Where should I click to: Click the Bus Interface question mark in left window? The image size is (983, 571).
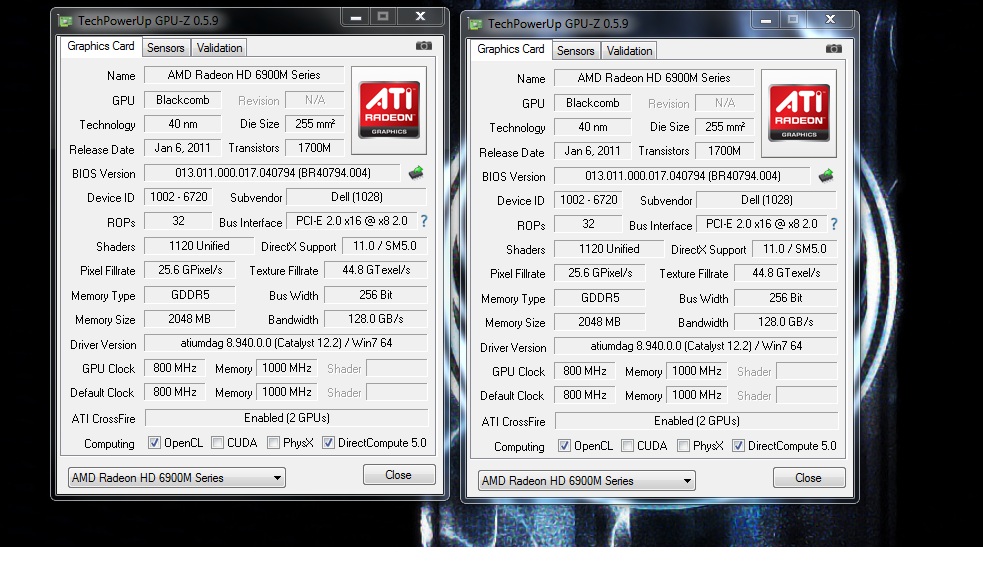click(424, 221)
